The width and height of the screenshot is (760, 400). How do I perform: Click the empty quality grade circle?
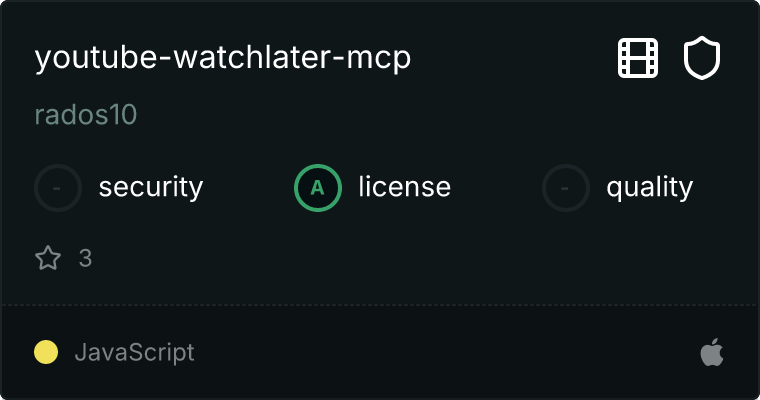(x=566, y=188)
